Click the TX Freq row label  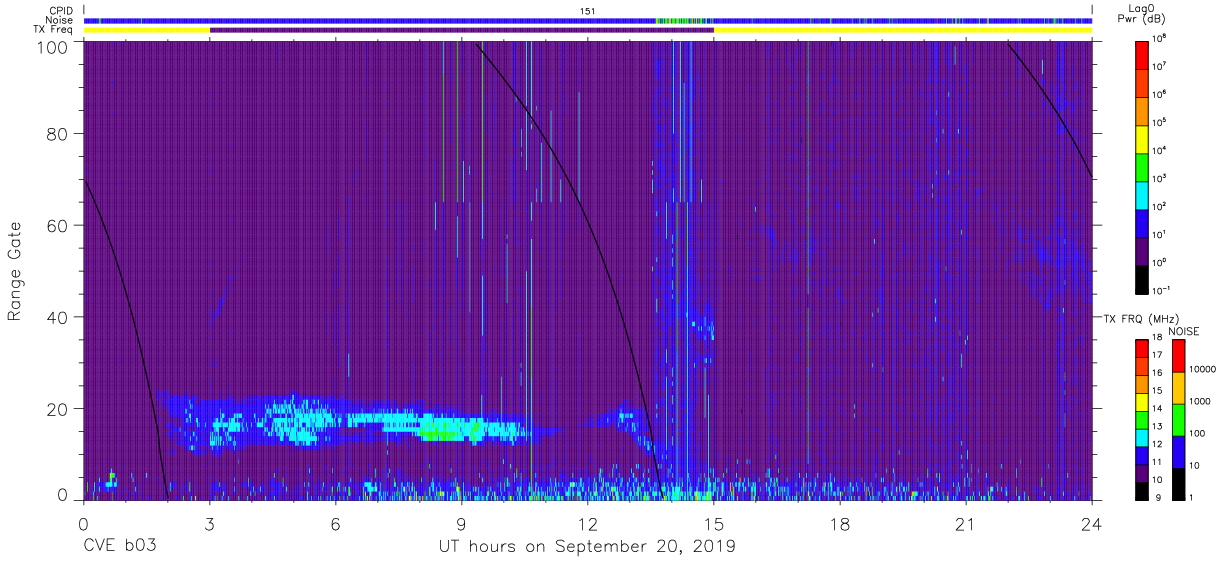pos(53,30)
